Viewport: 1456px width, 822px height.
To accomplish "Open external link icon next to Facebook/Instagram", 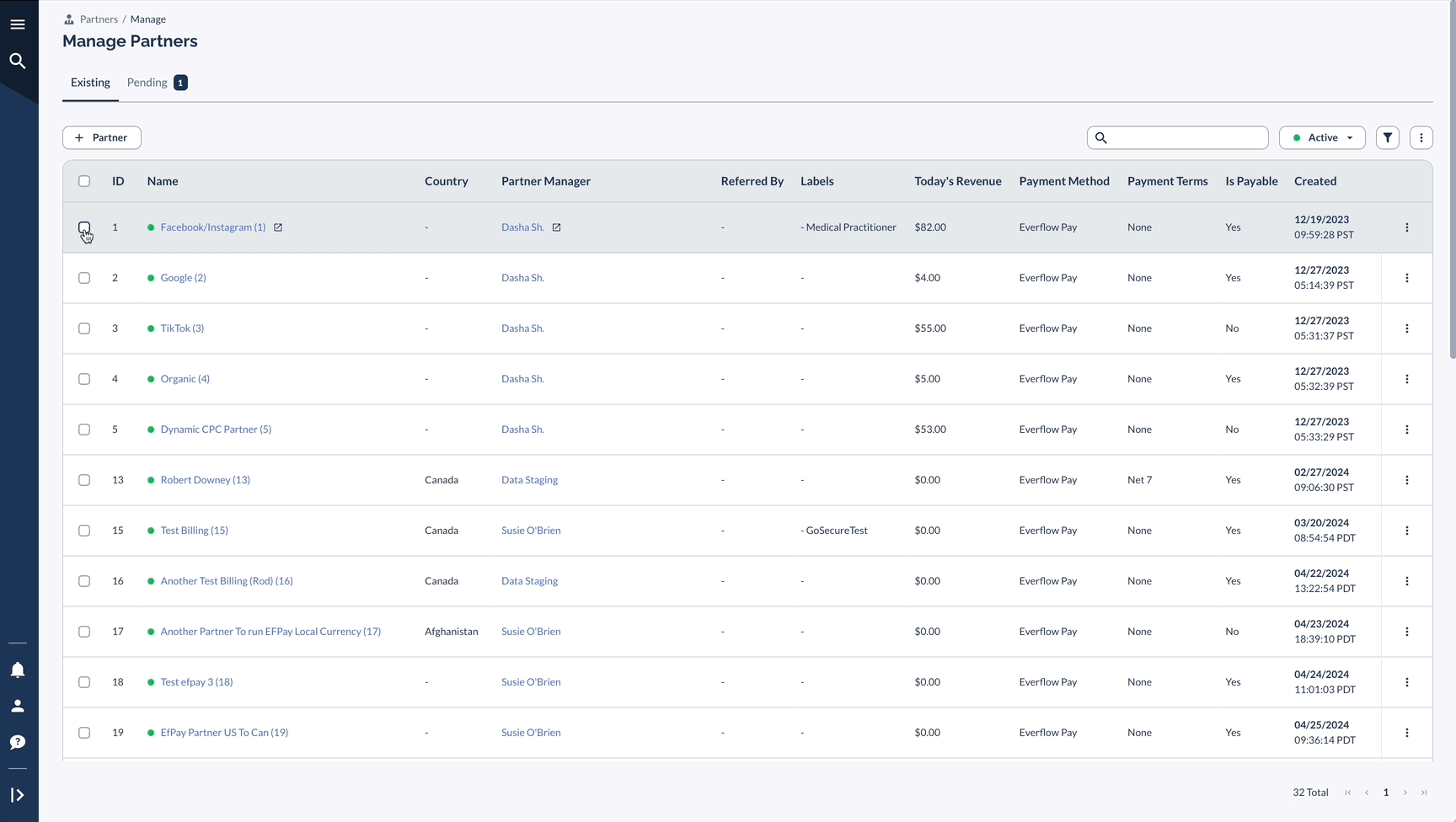I will pyautogui.click(x=278, y=227).
